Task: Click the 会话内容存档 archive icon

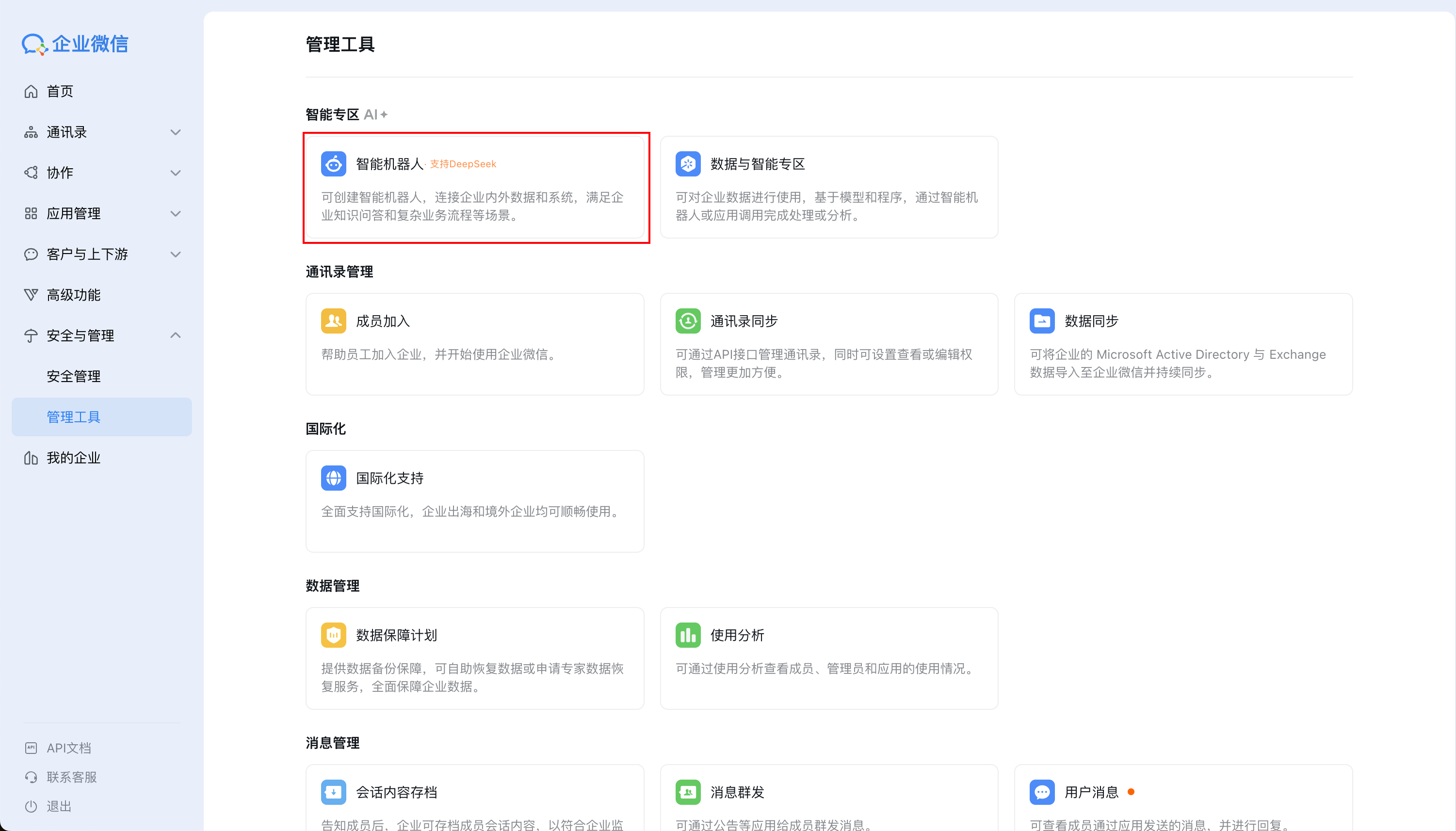Action: pyautogui.click(x=334, y=792)
